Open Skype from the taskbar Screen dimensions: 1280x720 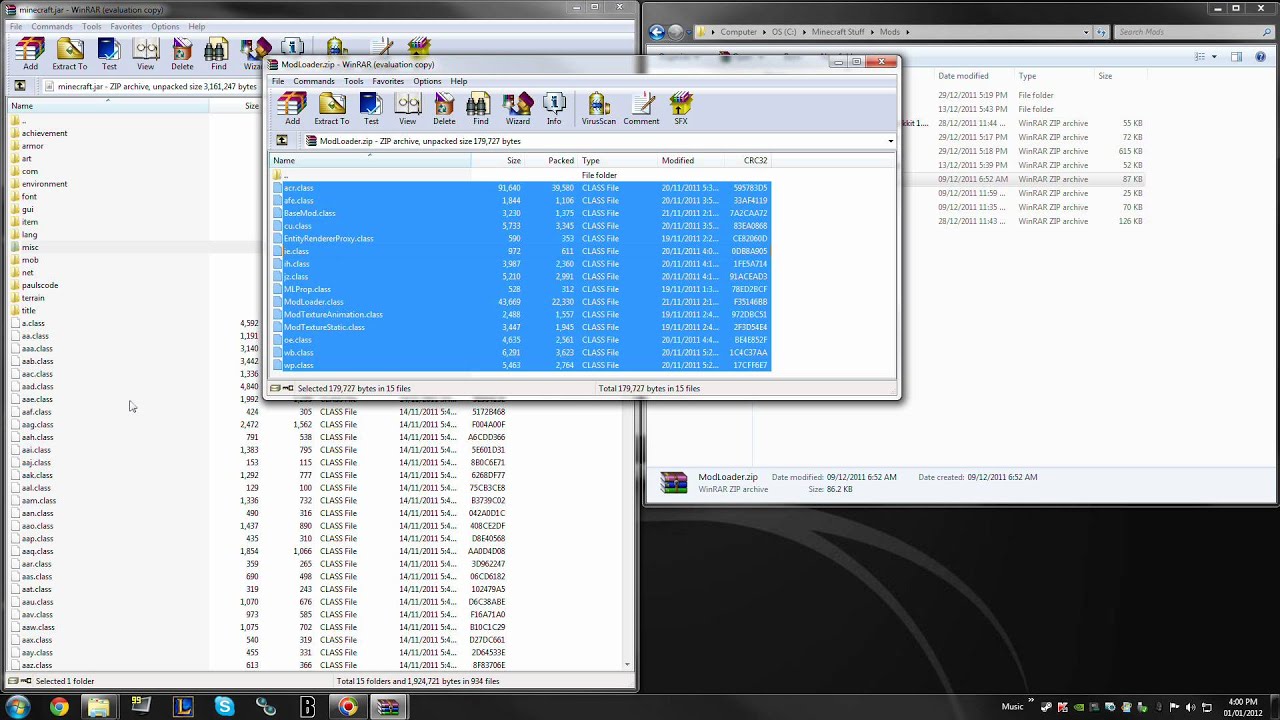pos(225,707)
